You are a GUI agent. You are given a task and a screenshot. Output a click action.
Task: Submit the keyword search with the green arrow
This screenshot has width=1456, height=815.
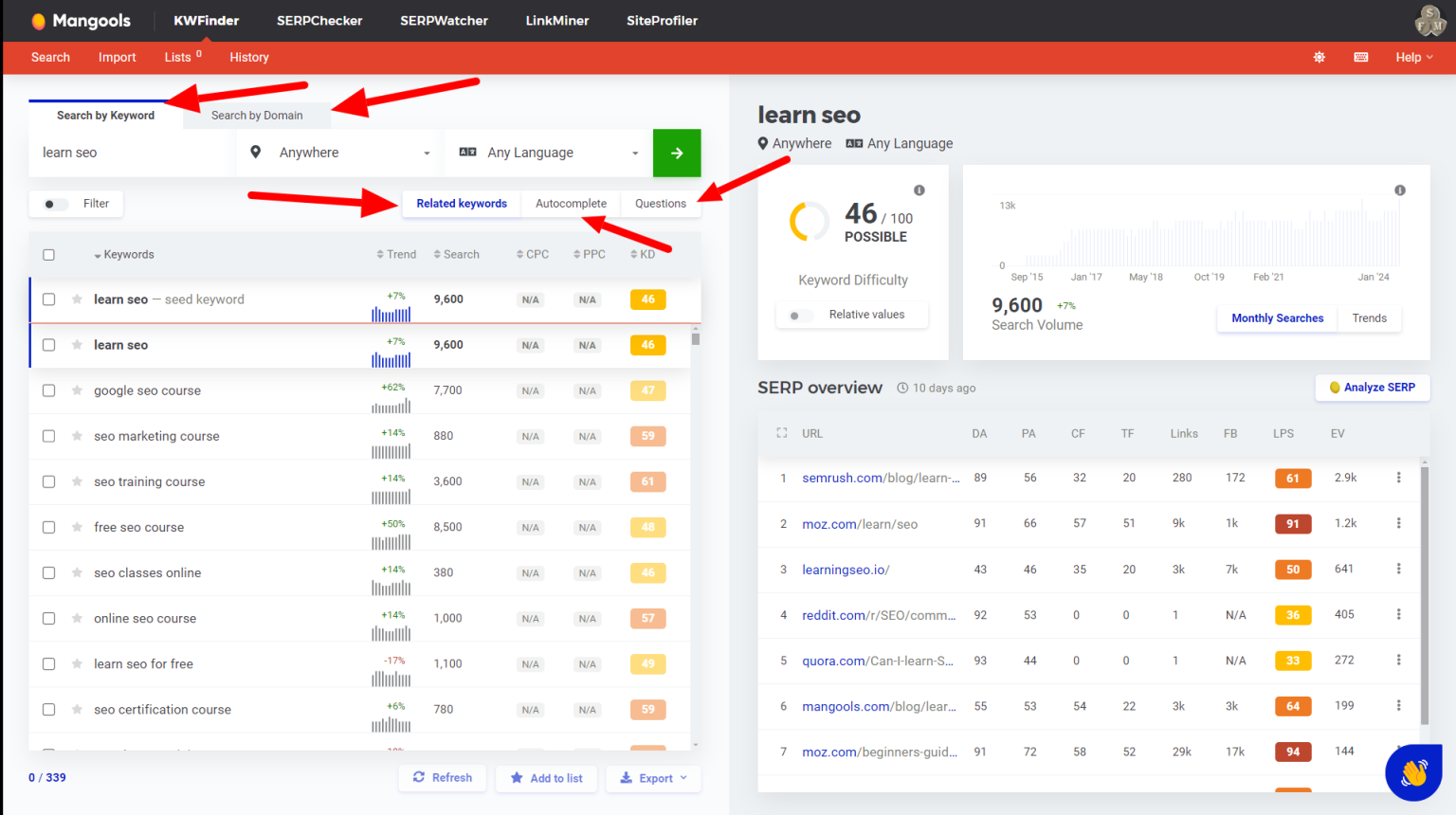pos(677,153)
